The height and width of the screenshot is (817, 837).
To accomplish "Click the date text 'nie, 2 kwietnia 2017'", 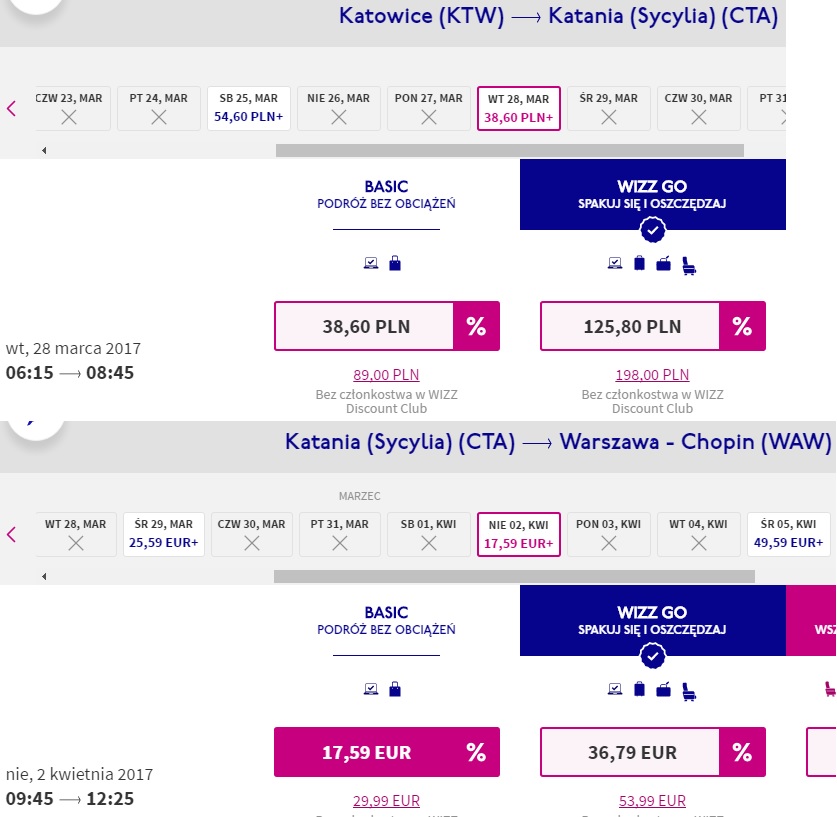I will (80, 774).
